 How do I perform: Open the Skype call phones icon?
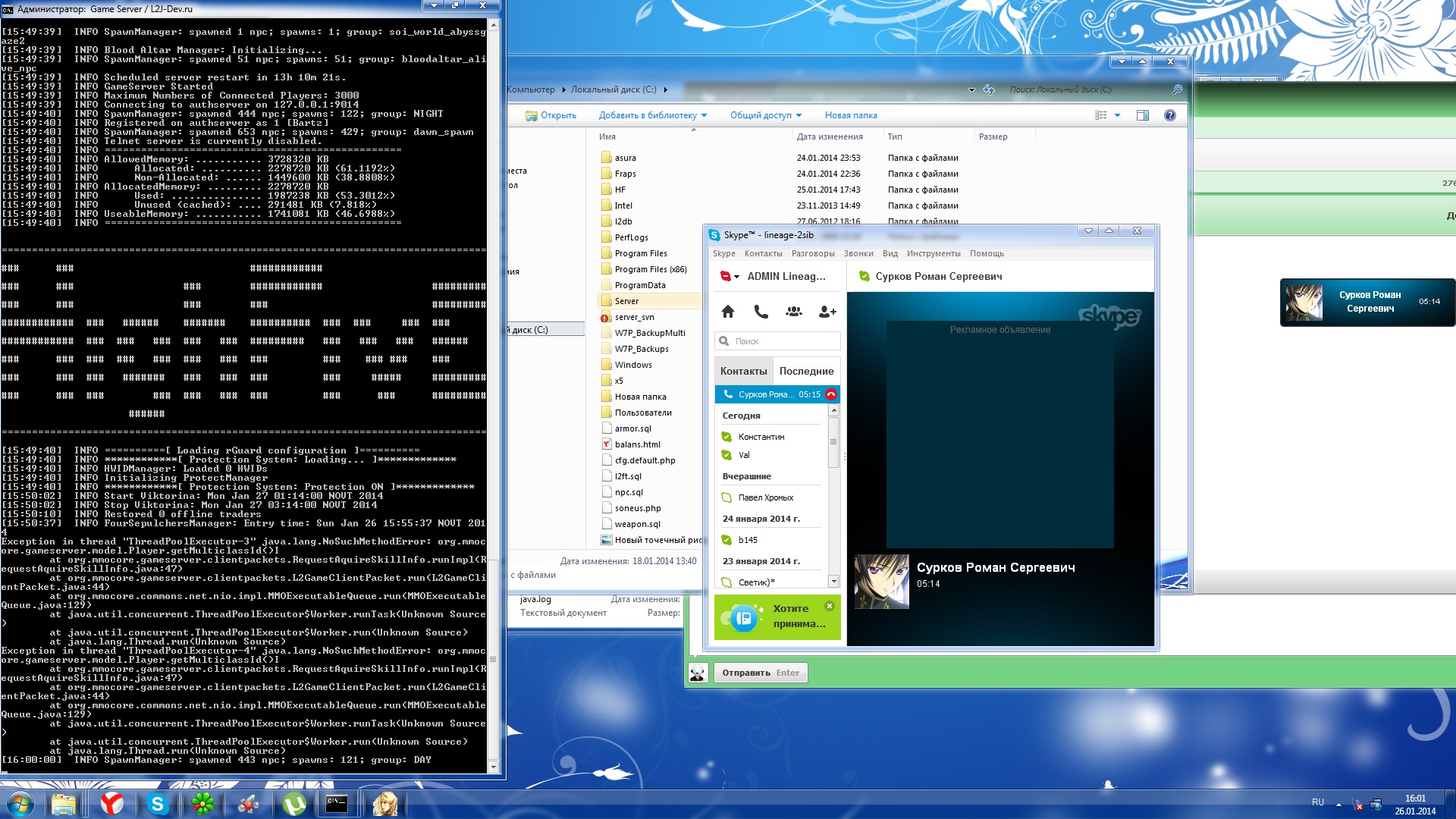[x=761, y=312]
